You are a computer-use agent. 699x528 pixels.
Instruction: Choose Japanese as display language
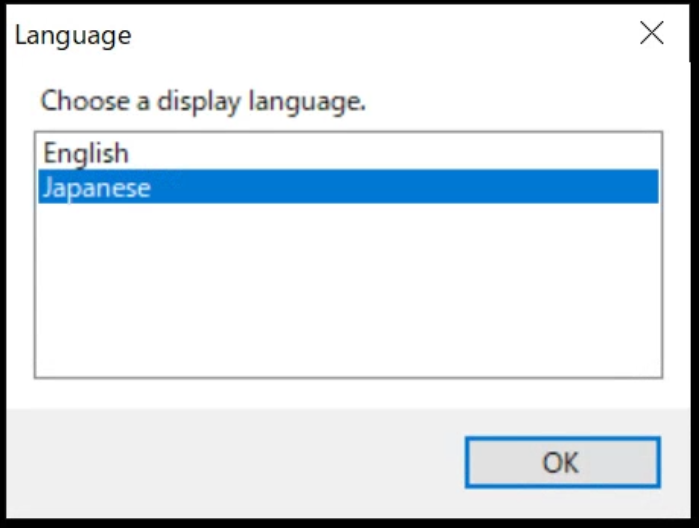(x=97, y=187)
